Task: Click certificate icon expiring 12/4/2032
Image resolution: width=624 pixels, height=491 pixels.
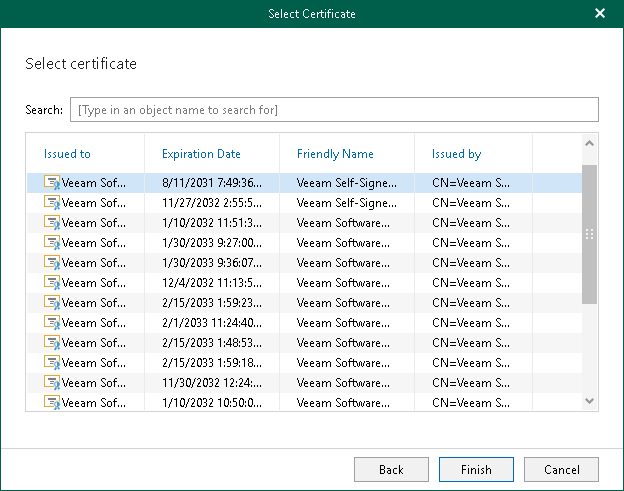Action: [x=51, y=283]
